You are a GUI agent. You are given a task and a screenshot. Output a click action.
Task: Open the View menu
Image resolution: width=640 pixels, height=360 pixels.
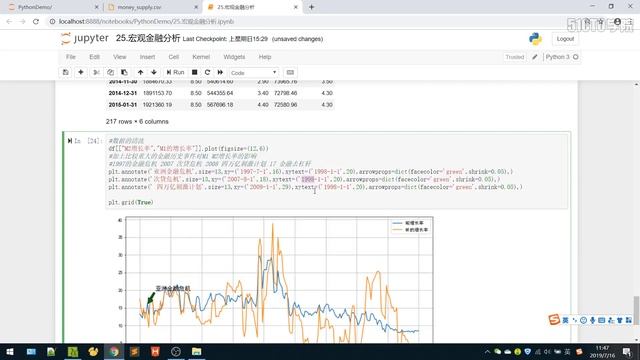click(120, 57)
